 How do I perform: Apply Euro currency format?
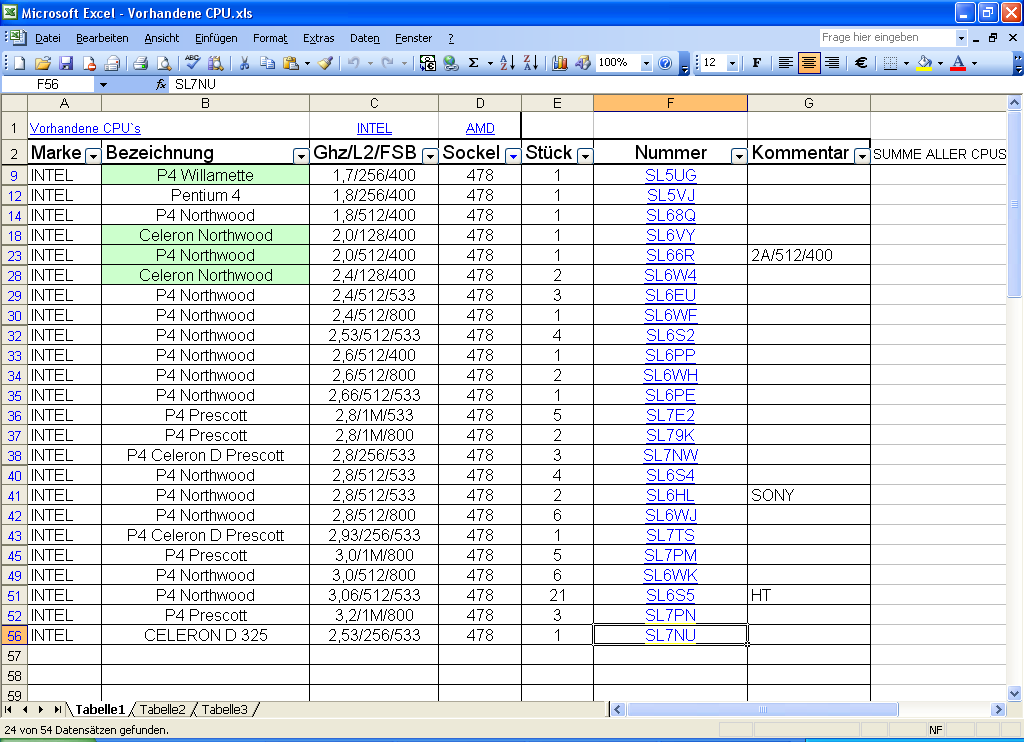tap(861, 63)
